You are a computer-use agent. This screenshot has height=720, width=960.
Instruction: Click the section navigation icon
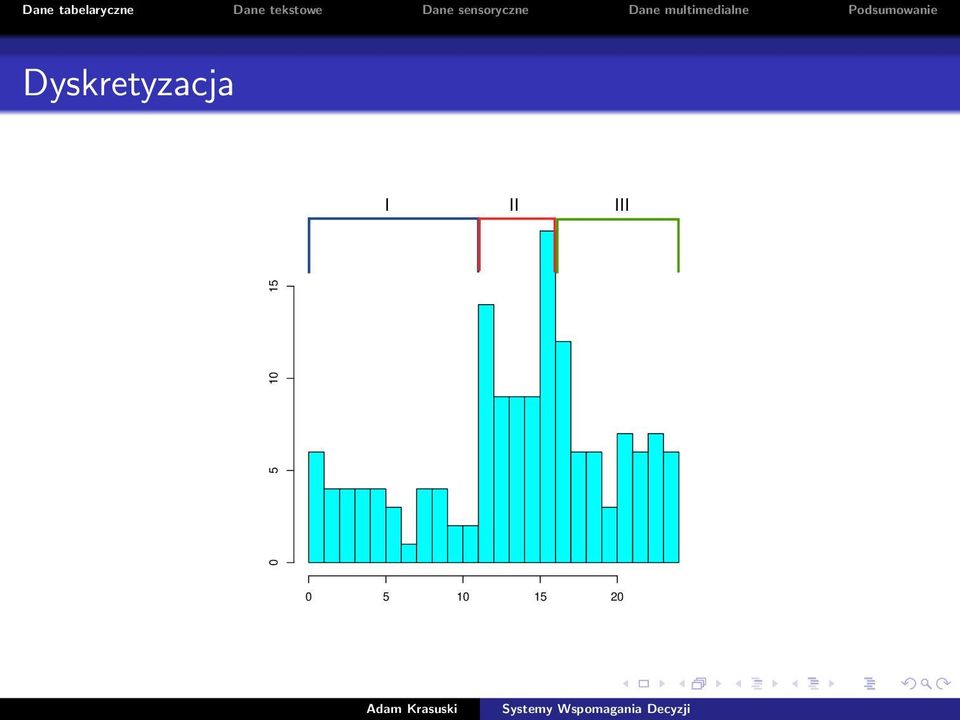point(813,683)
